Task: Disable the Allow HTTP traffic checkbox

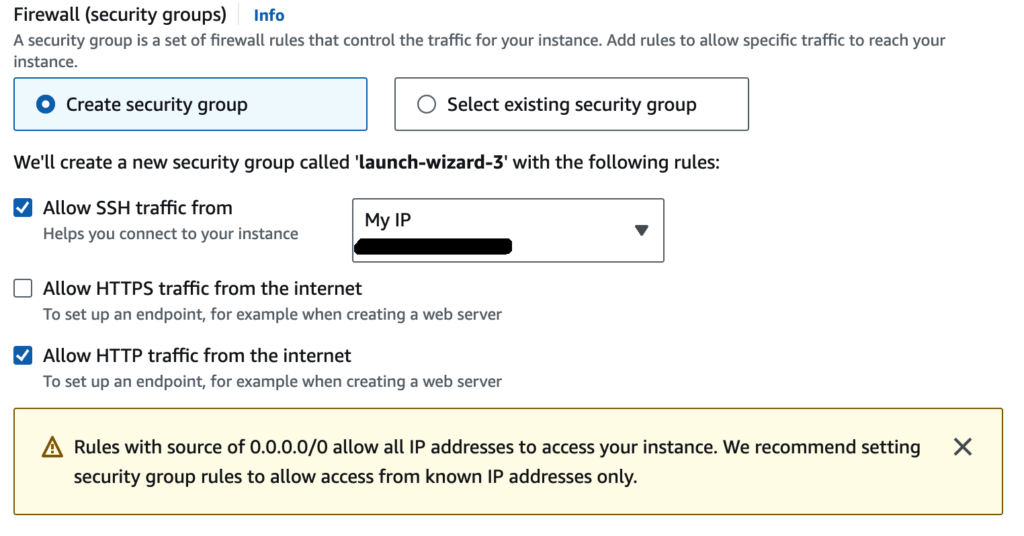Action: [x=23, y=355]
